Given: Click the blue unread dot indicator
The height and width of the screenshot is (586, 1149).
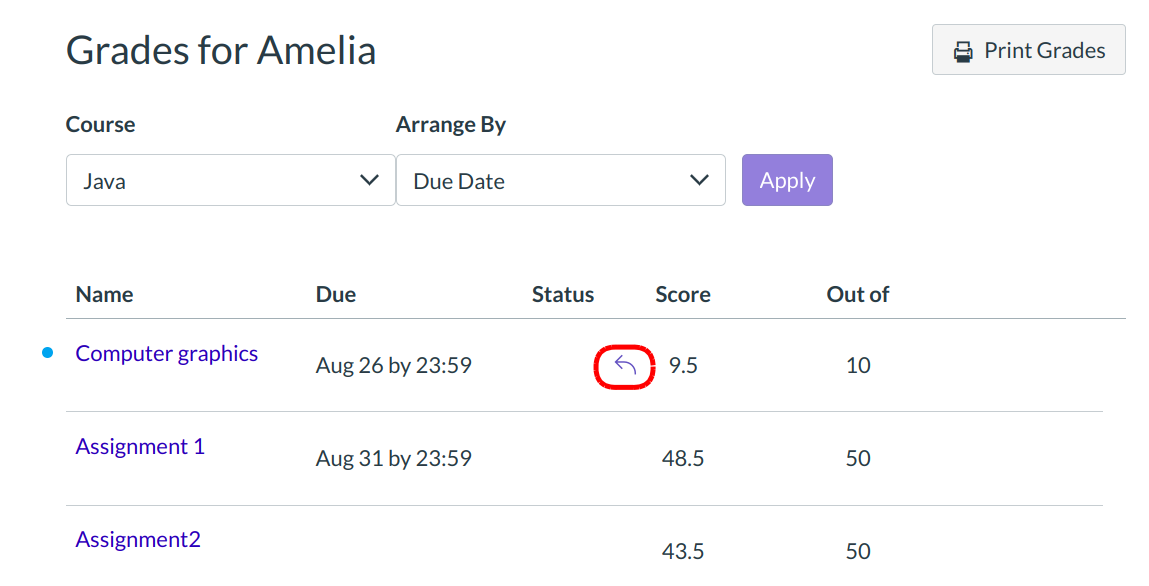Looking at the screenshot, I should click(x=47, y=353).
